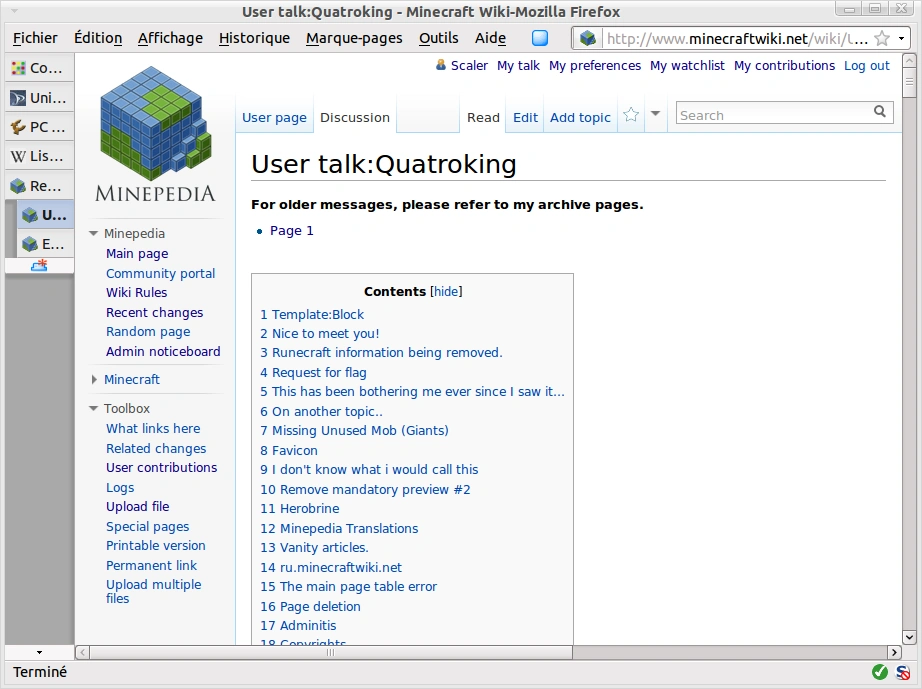
Task: Click the search magnifier icon
Action: [880, 111]
